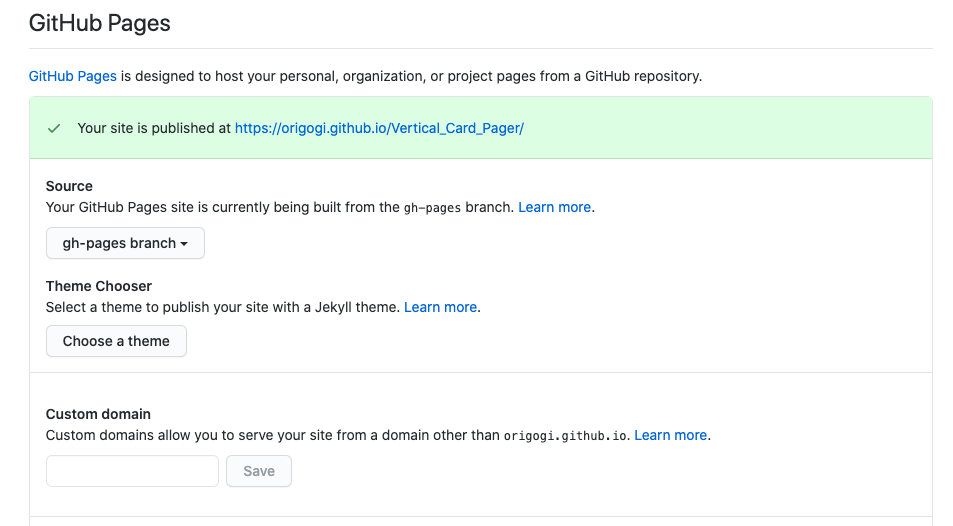Visit published site URL origogi.github.io/Vertical_Card_Pager
The height and width of the screenshot is (526, 953).
tap(379, 128)
